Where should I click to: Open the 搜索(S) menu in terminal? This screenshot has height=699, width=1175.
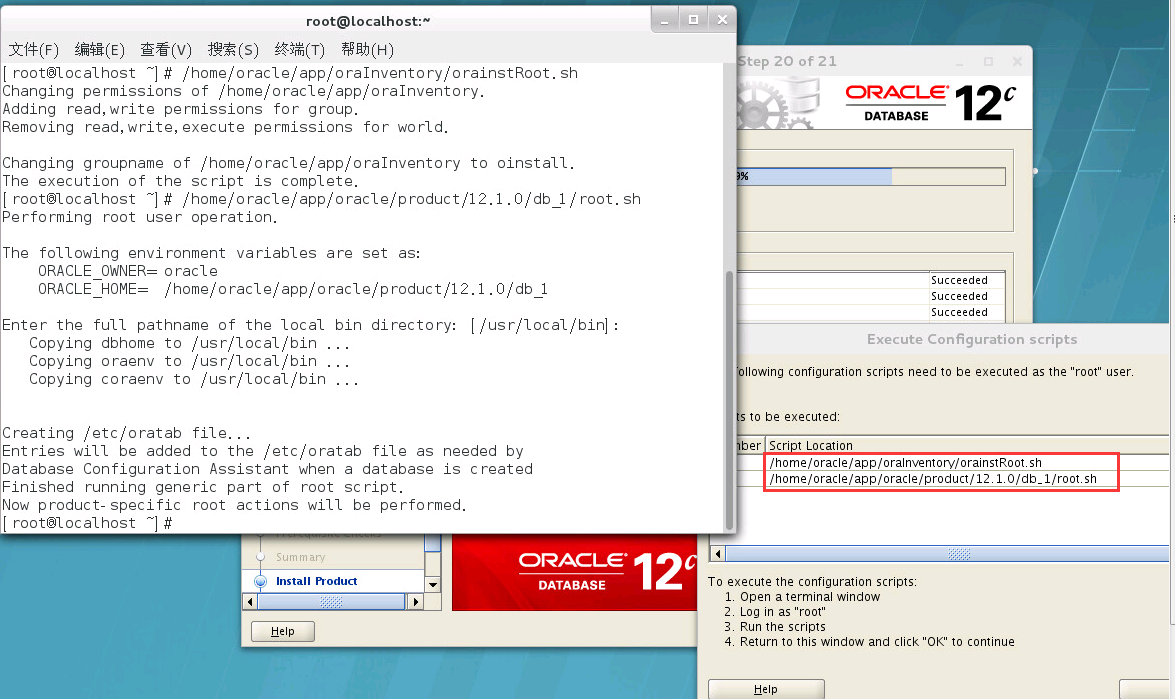pyautogui.click(x=233, y=49)
